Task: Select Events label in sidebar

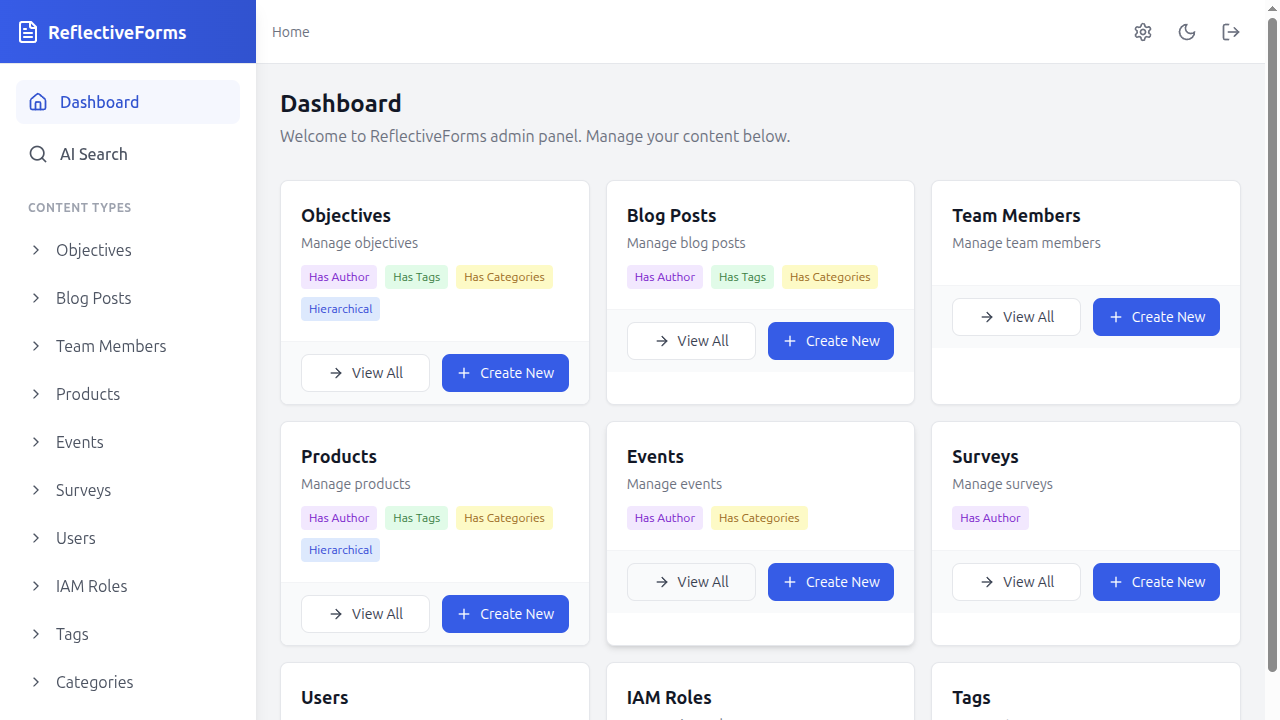Action: tap(80, 442)
